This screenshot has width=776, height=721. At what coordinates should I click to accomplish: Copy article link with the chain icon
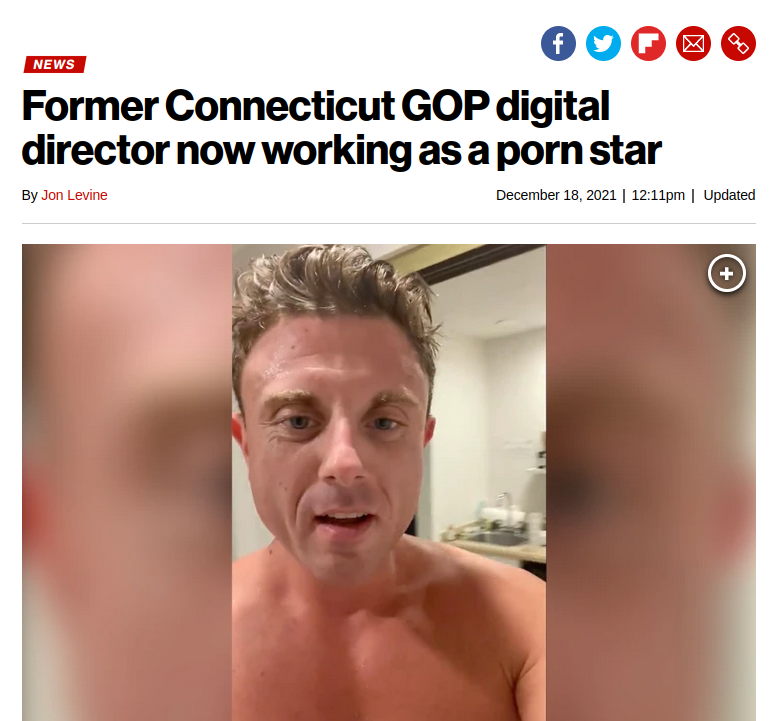pyautogui.click(x=738, y=44)
